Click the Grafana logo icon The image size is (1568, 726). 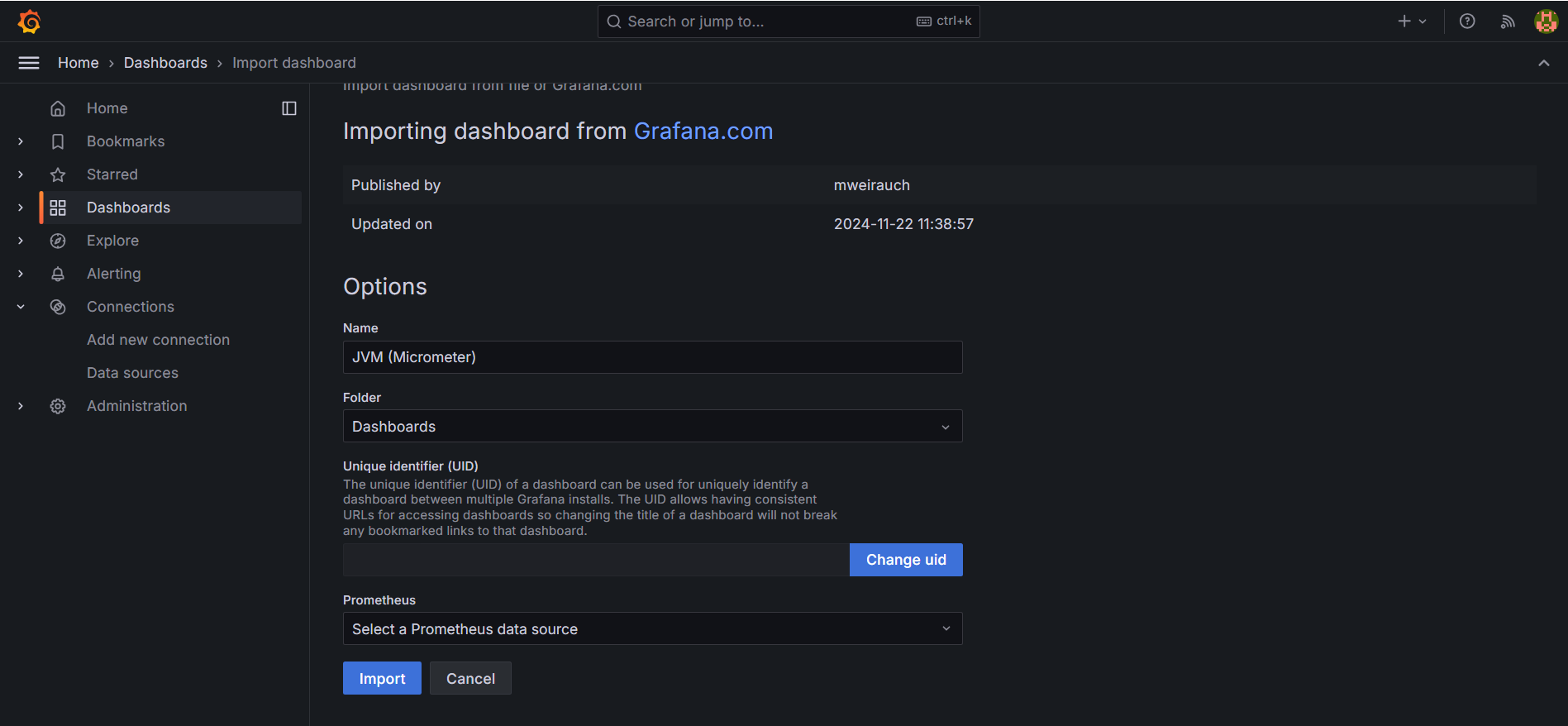coord(29,21)
